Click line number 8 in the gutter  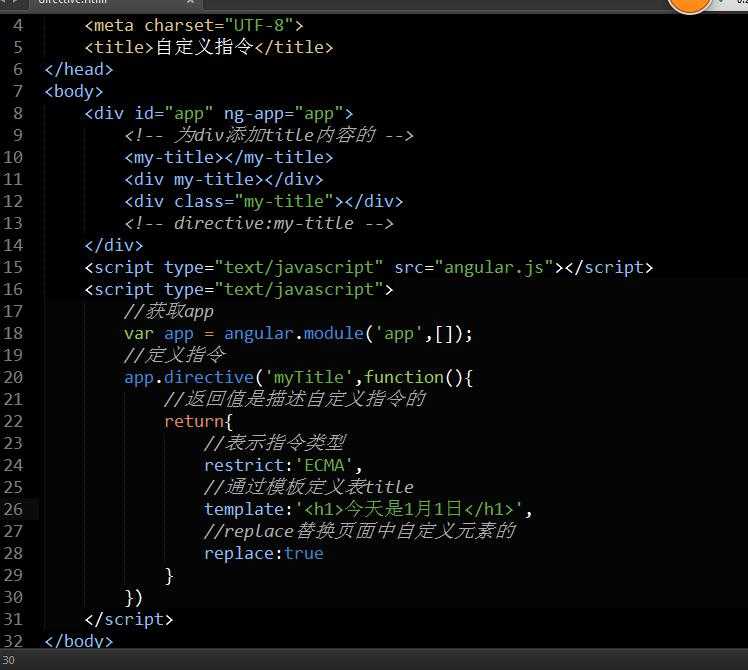[x=18, y=114]
